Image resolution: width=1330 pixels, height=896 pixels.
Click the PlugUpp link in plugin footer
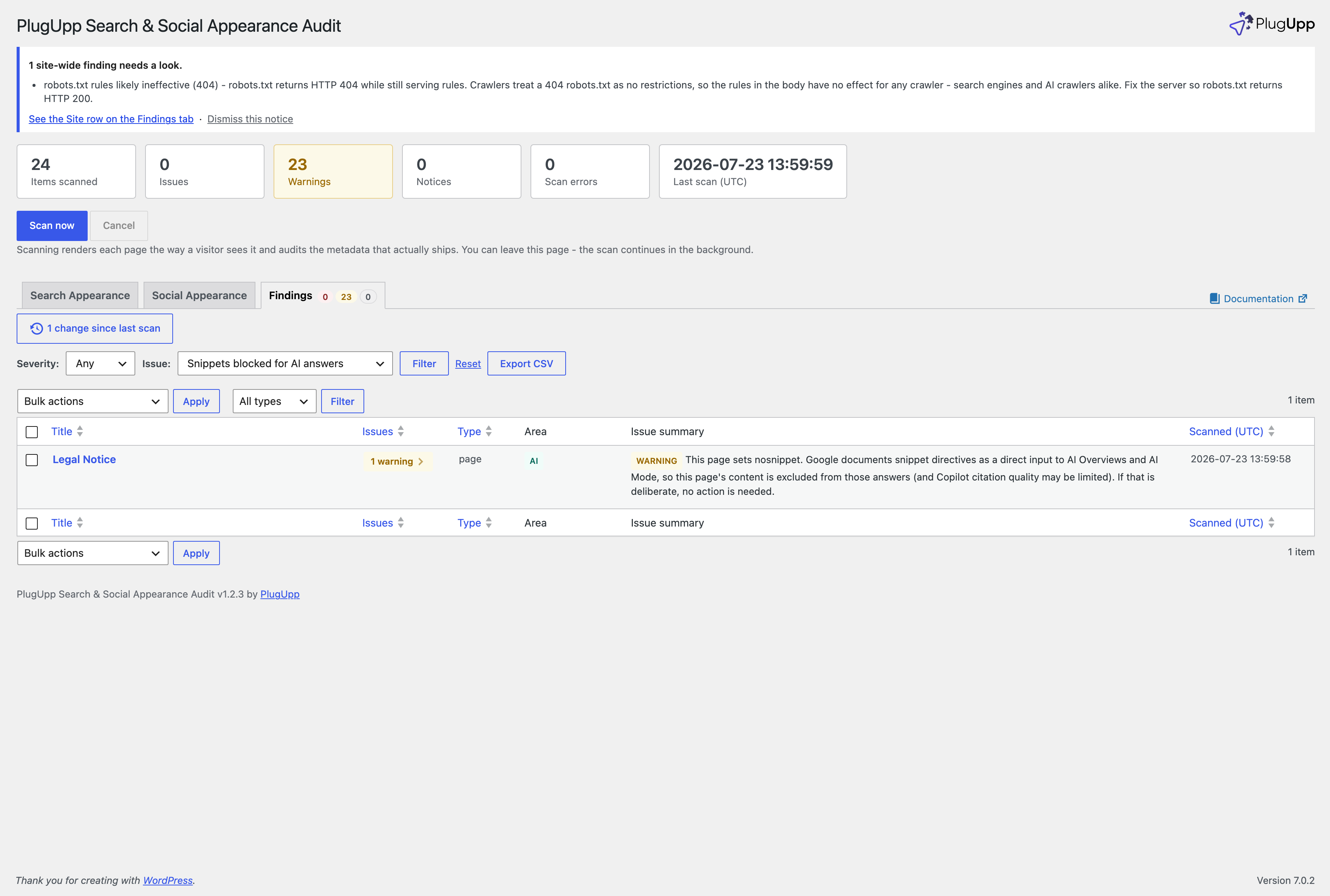point(280,594)
